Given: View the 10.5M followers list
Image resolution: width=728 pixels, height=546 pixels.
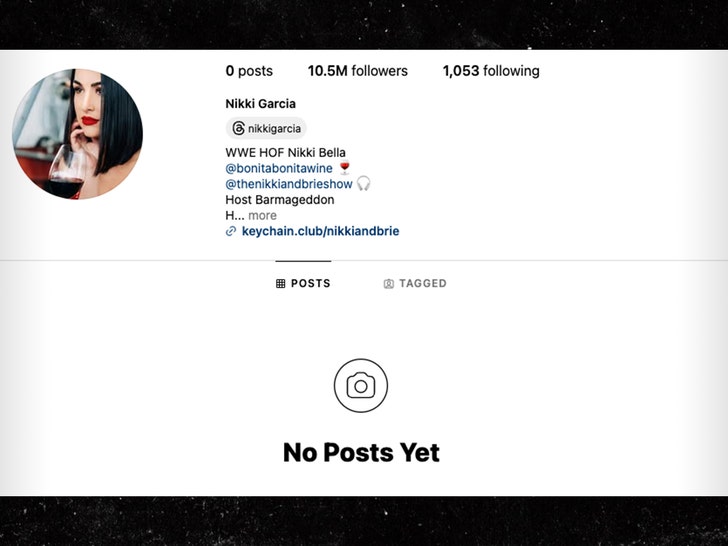Looking at the screenshot, I should 358,71.
